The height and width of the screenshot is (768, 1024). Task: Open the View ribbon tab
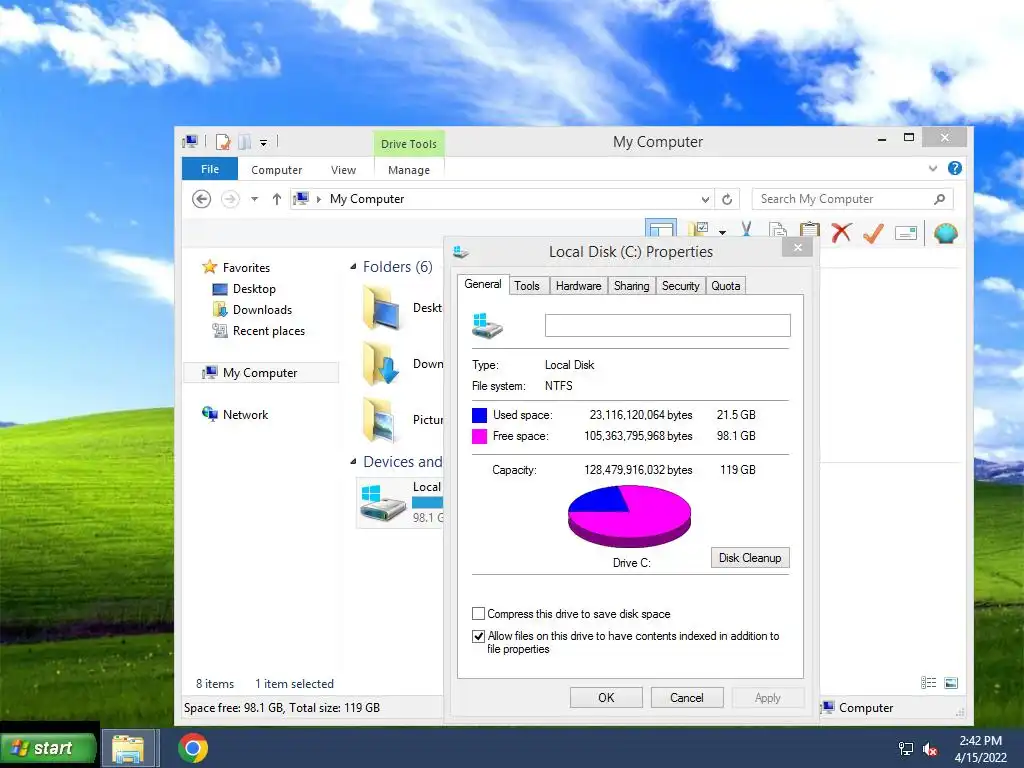tap(344, 170)
